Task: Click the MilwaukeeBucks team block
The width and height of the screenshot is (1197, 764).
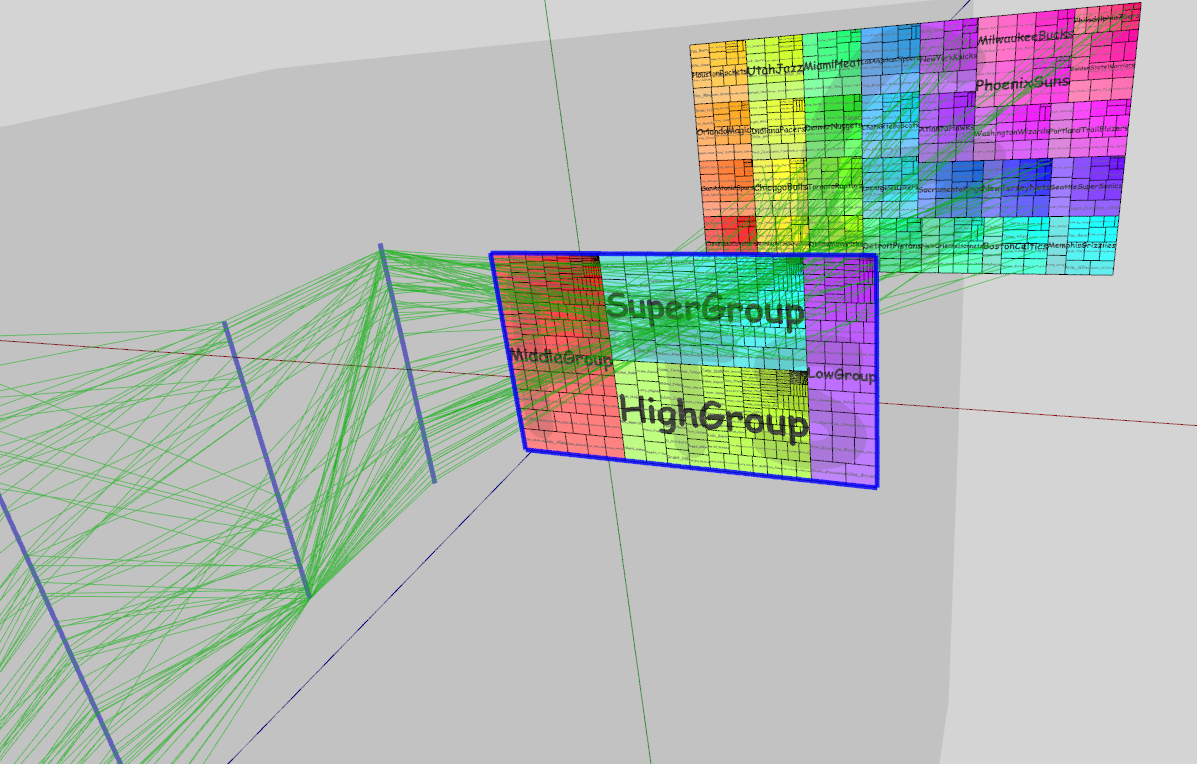Action: coord(1024,38)
